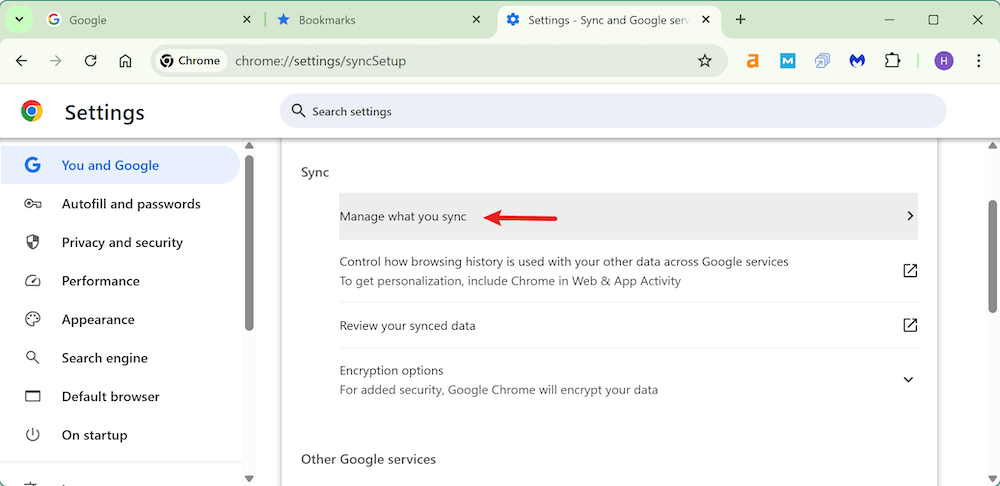
Task: Bookmark this page with the star icon
Action: (704, 61)
